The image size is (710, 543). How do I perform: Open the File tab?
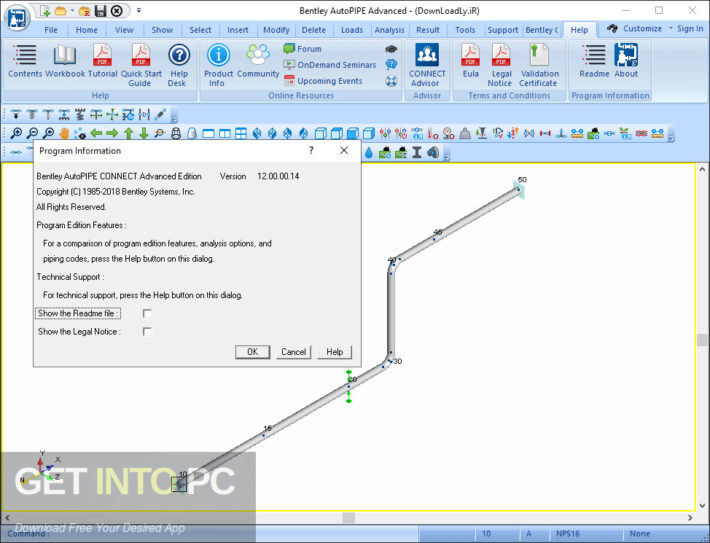pyautogui.click(x=51, y=30)
